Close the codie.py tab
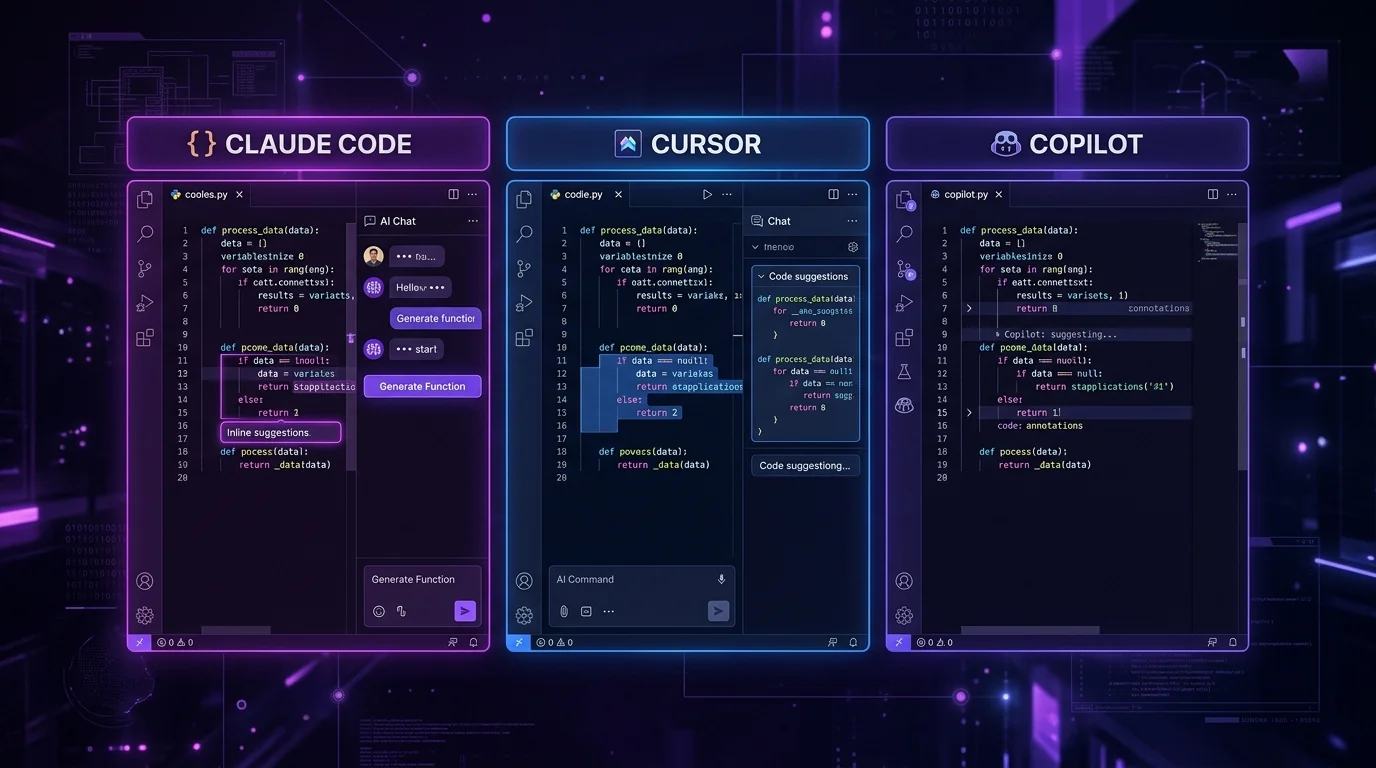 pyautogui.click(x=618, y=194)
